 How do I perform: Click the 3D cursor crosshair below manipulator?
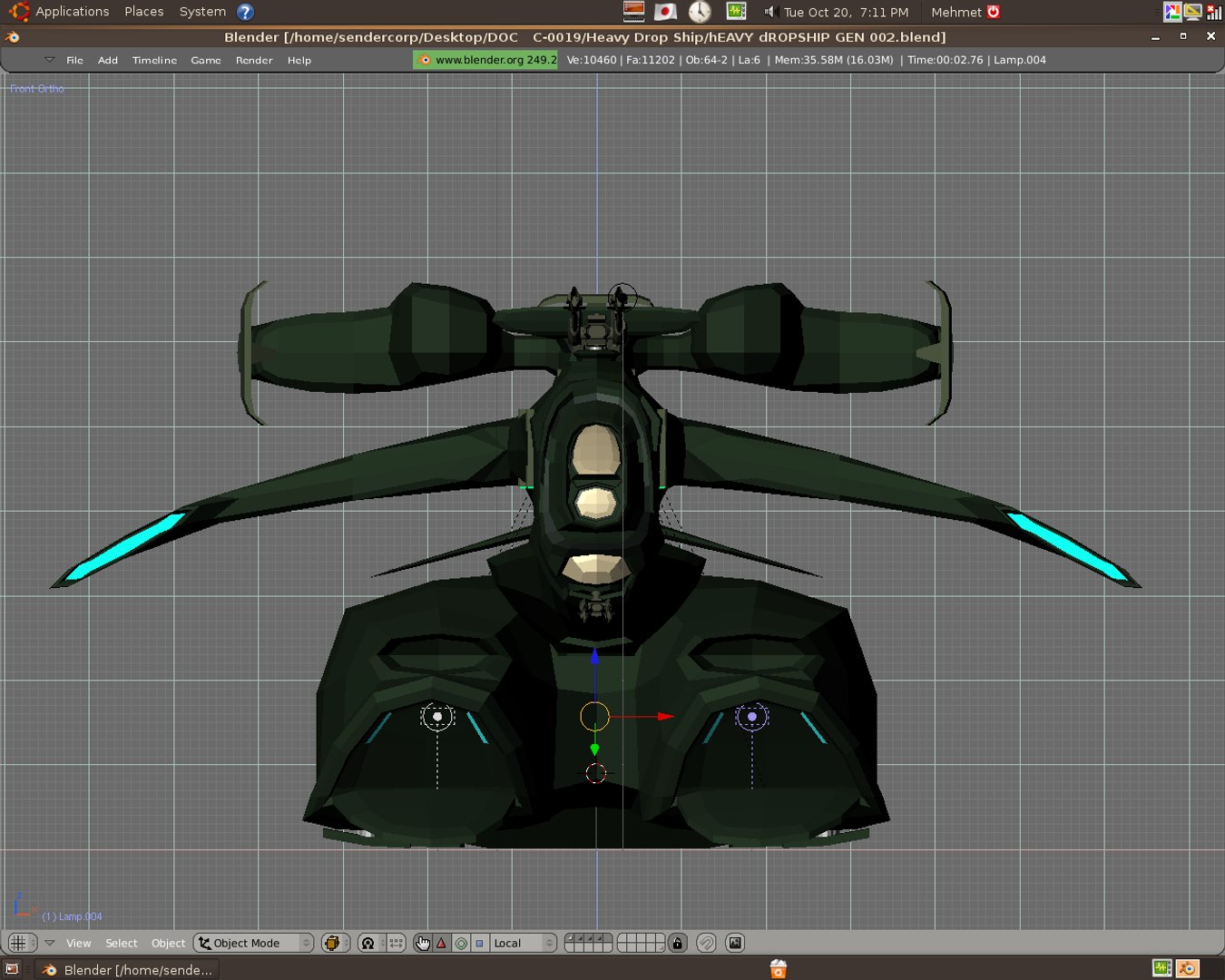[595, 773]
